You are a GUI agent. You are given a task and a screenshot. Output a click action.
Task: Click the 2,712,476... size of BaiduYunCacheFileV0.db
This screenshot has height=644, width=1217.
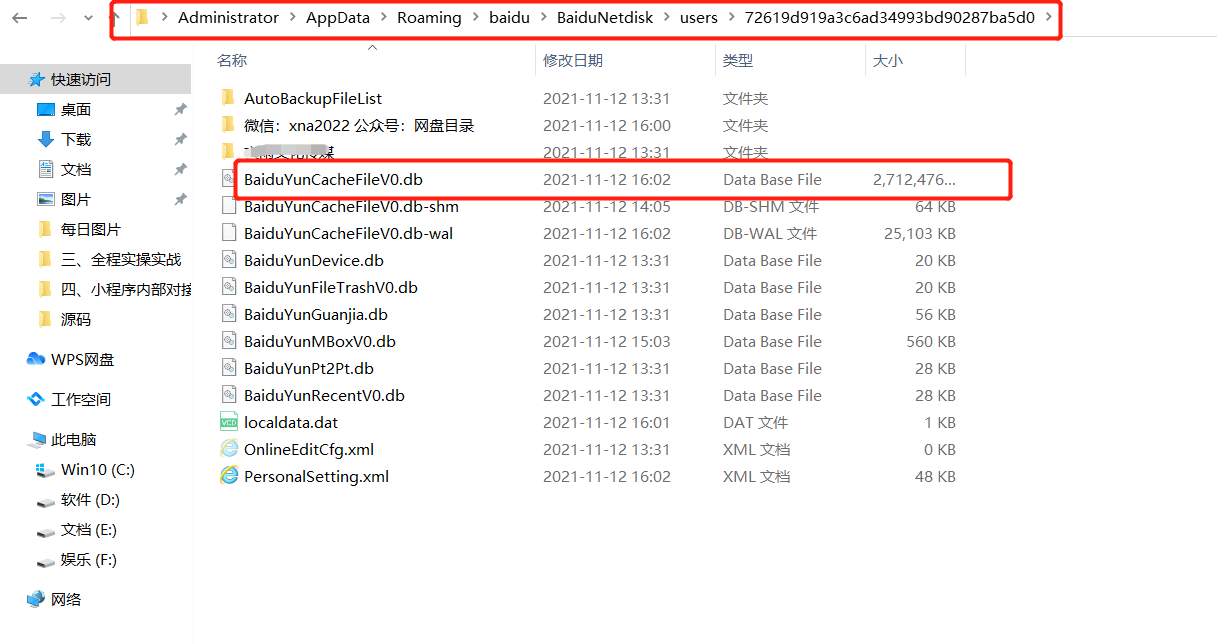[914, 179]
